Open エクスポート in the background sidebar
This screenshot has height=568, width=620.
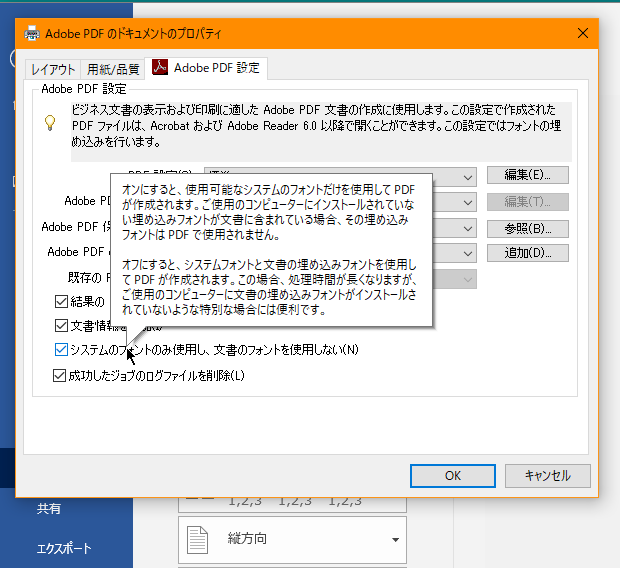tap(64, 549)
